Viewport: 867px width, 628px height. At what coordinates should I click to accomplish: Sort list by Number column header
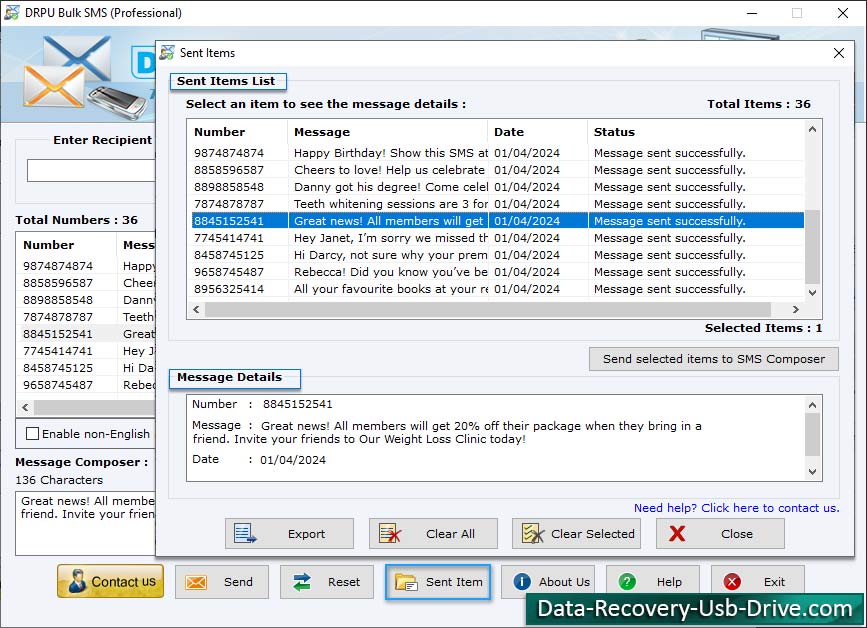pyautogui.click(x=239, y=132)
